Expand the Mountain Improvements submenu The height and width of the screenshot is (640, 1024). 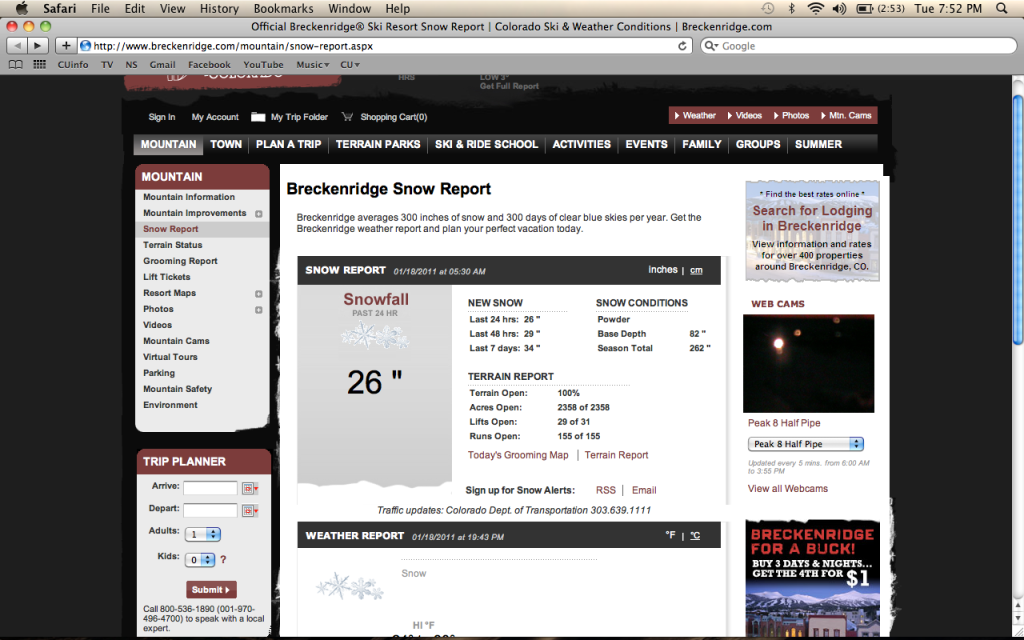(x=259, y=214)
